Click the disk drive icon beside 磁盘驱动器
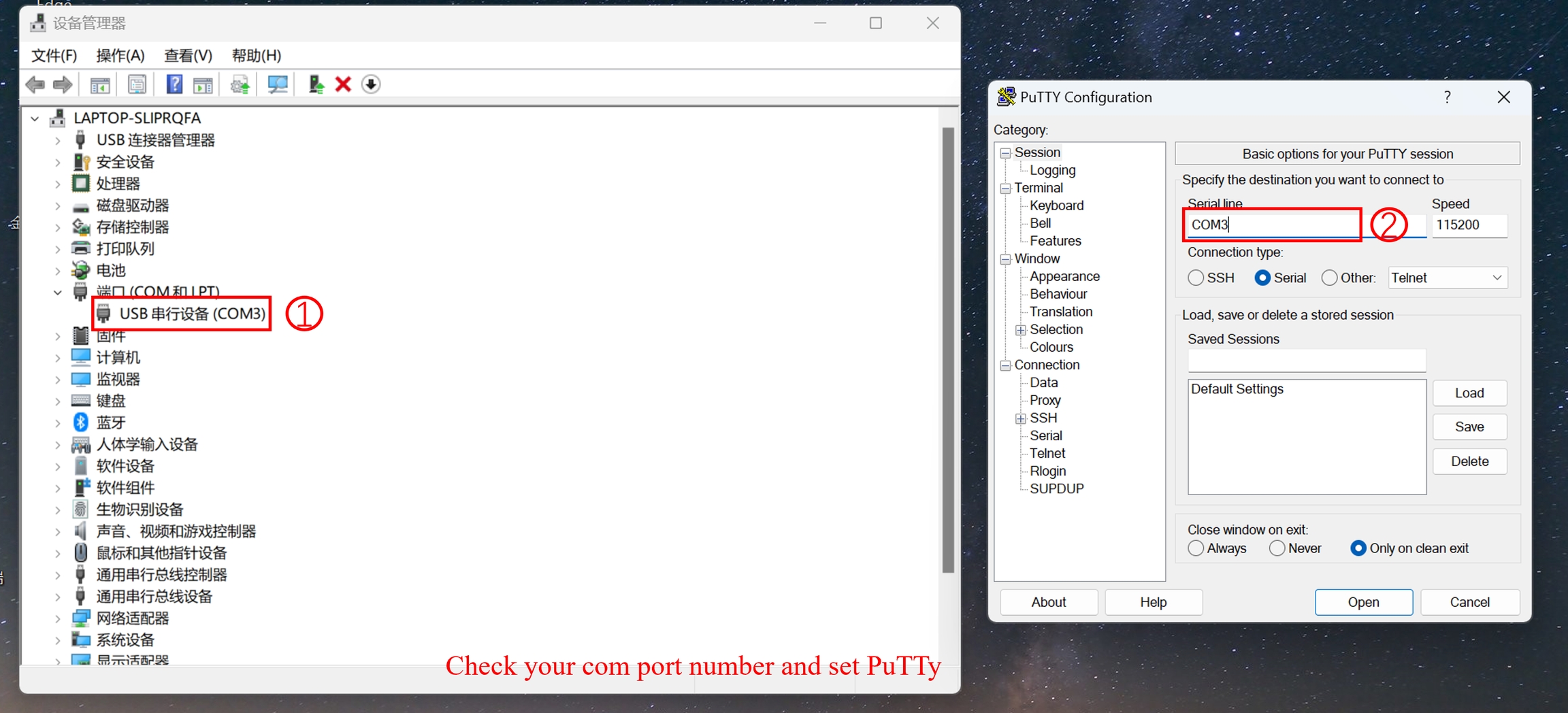 coord(81,206)
